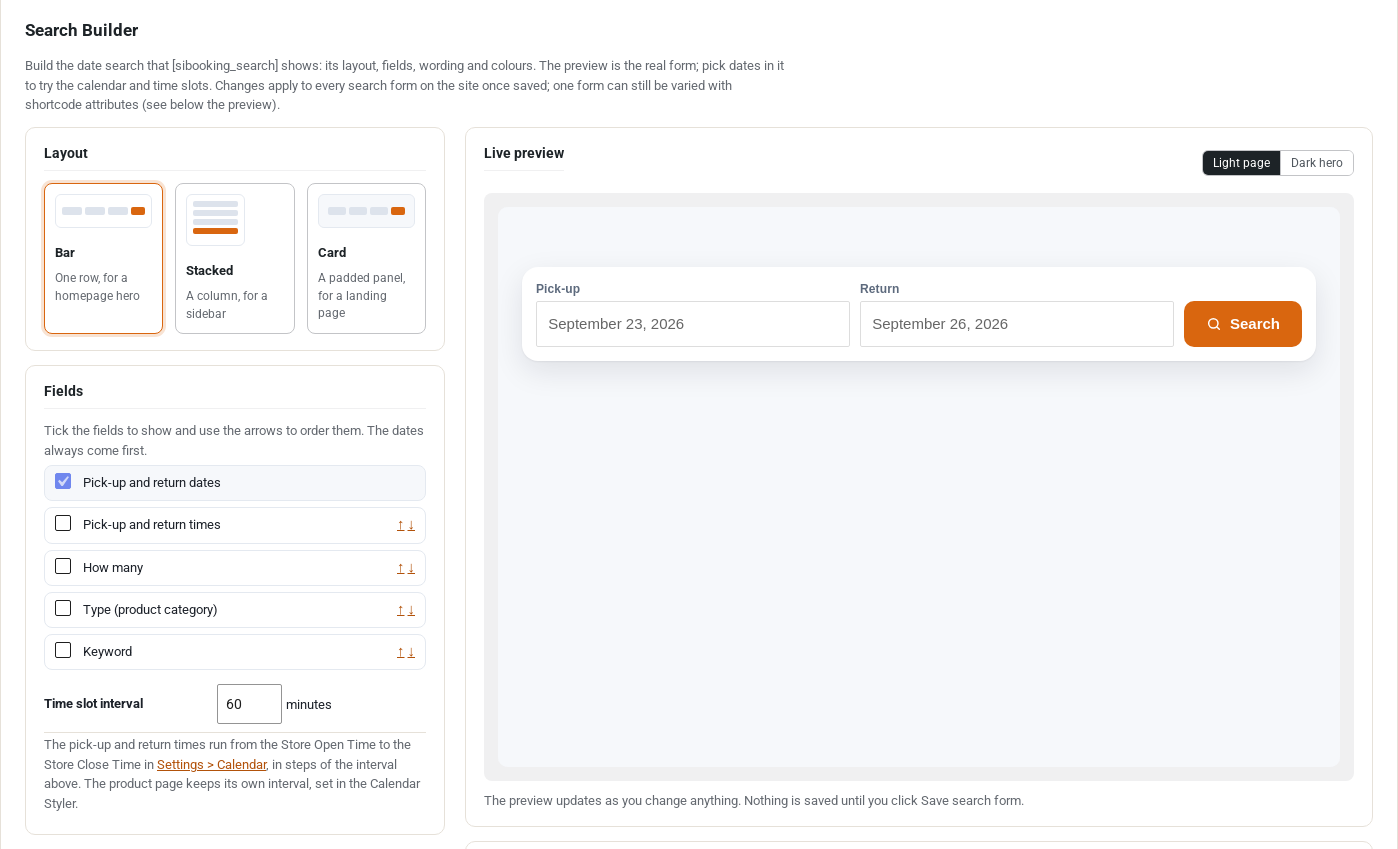Open the Pick-up date field

pos(693,324)
